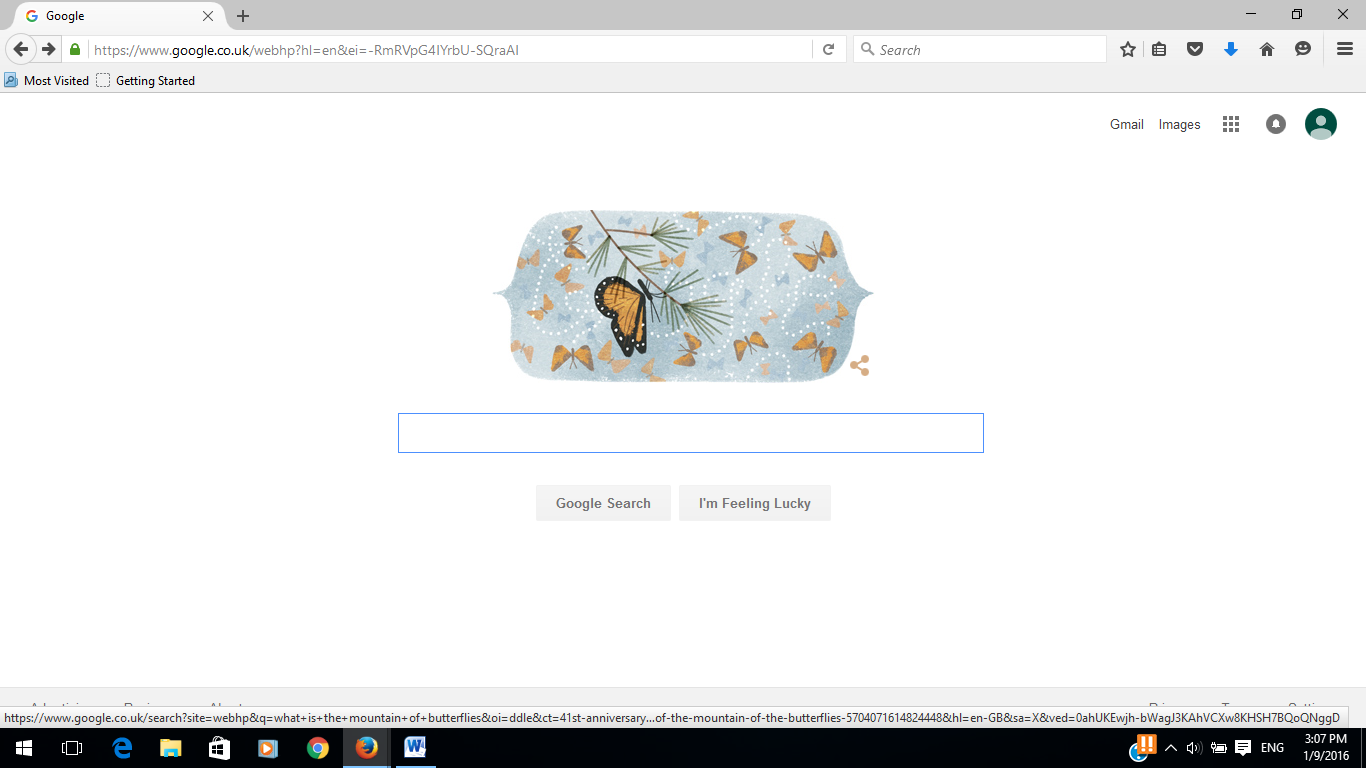
Task: Show bookmarks list icon
Action: (1159, 49)
